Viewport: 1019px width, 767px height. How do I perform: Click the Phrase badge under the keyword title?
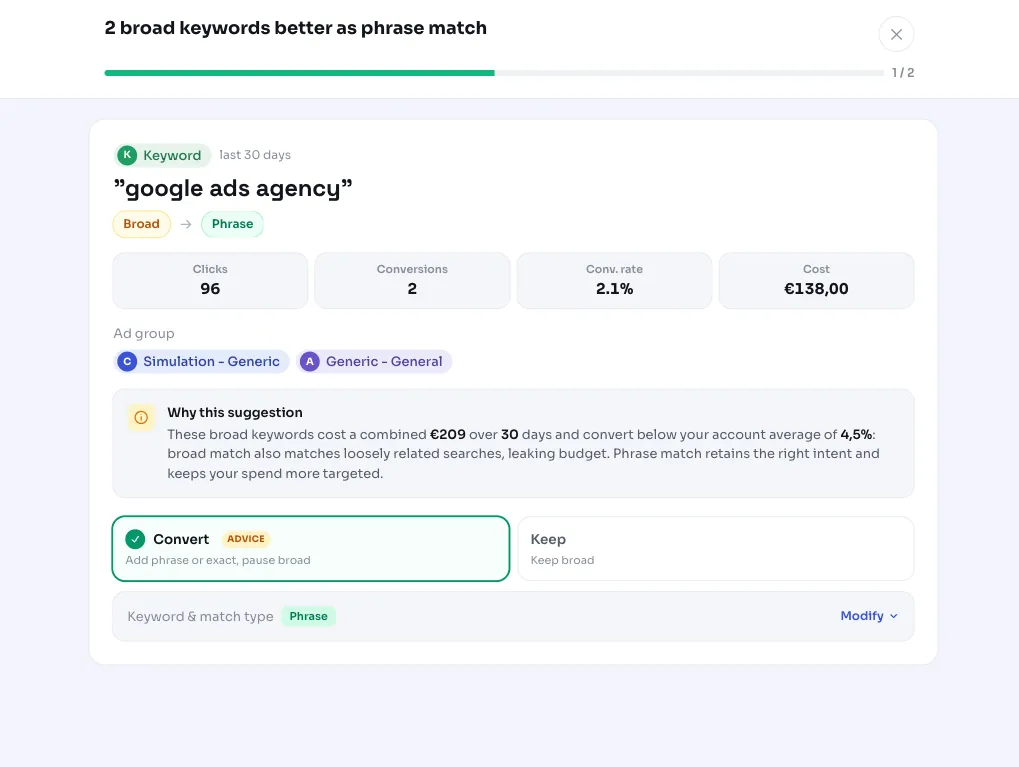click(232, 224)
